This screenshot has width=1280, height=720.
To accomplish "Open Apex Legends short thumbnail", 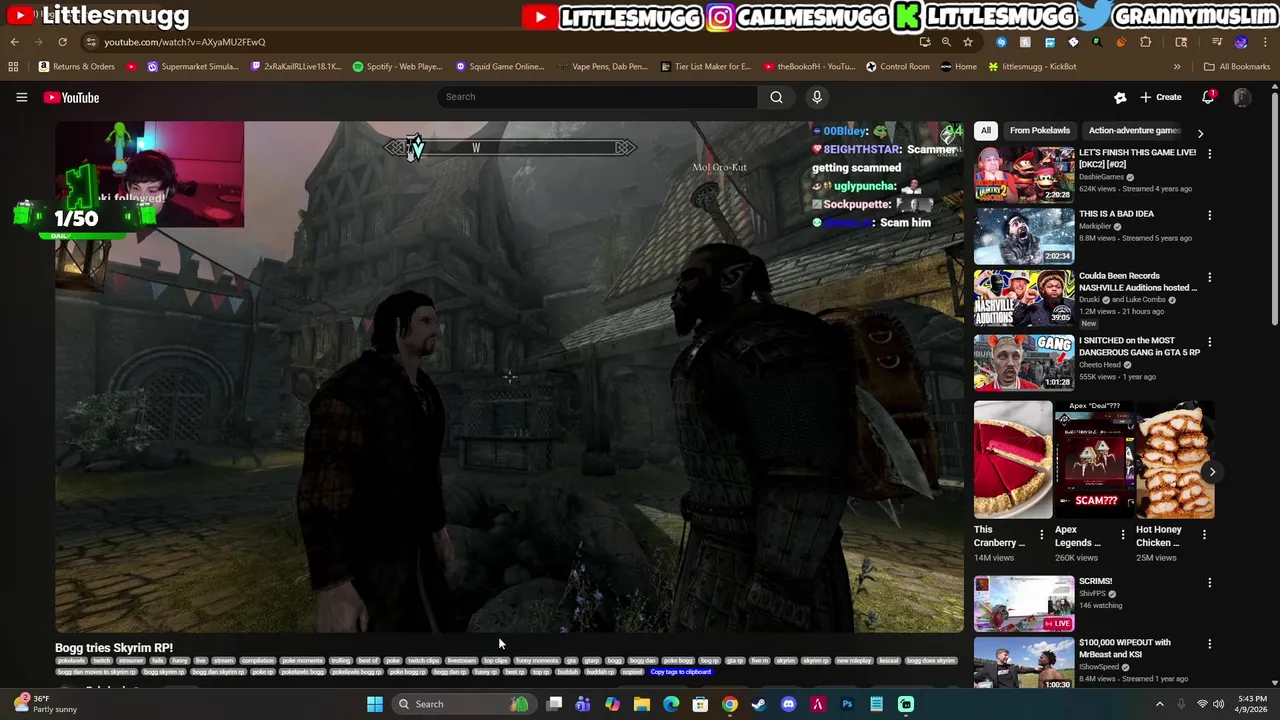I will coord(1094,460).
